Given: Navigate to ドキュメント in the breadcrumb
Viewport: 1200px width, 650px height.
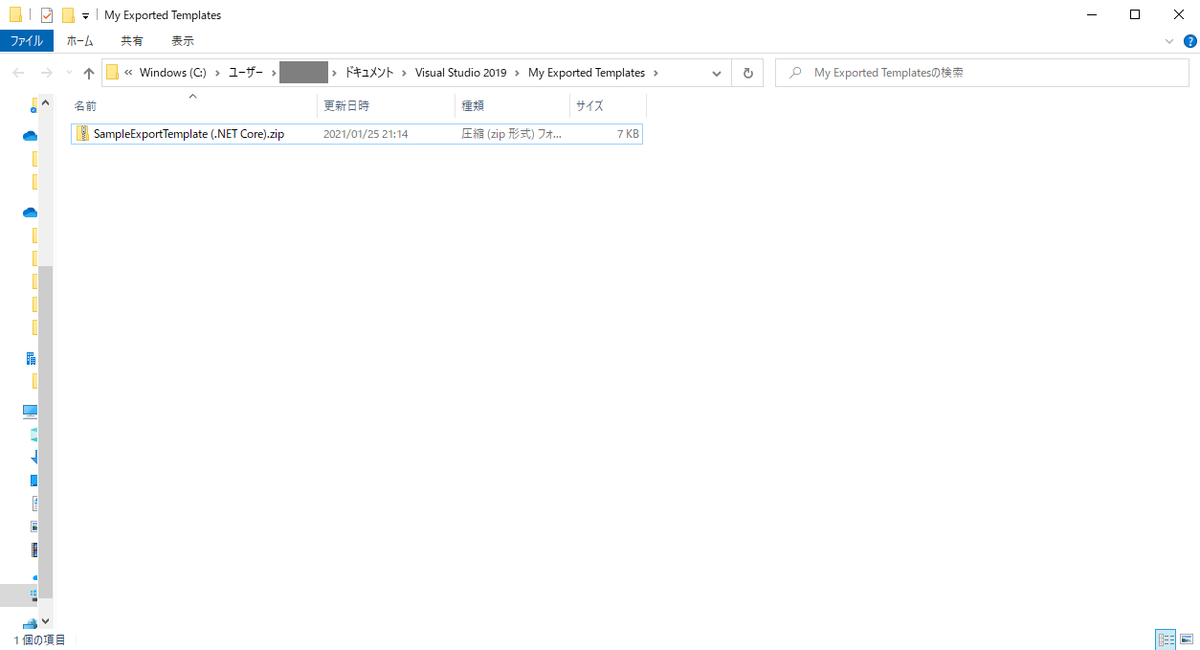Looking at the screenshot, I should [369, 73].
